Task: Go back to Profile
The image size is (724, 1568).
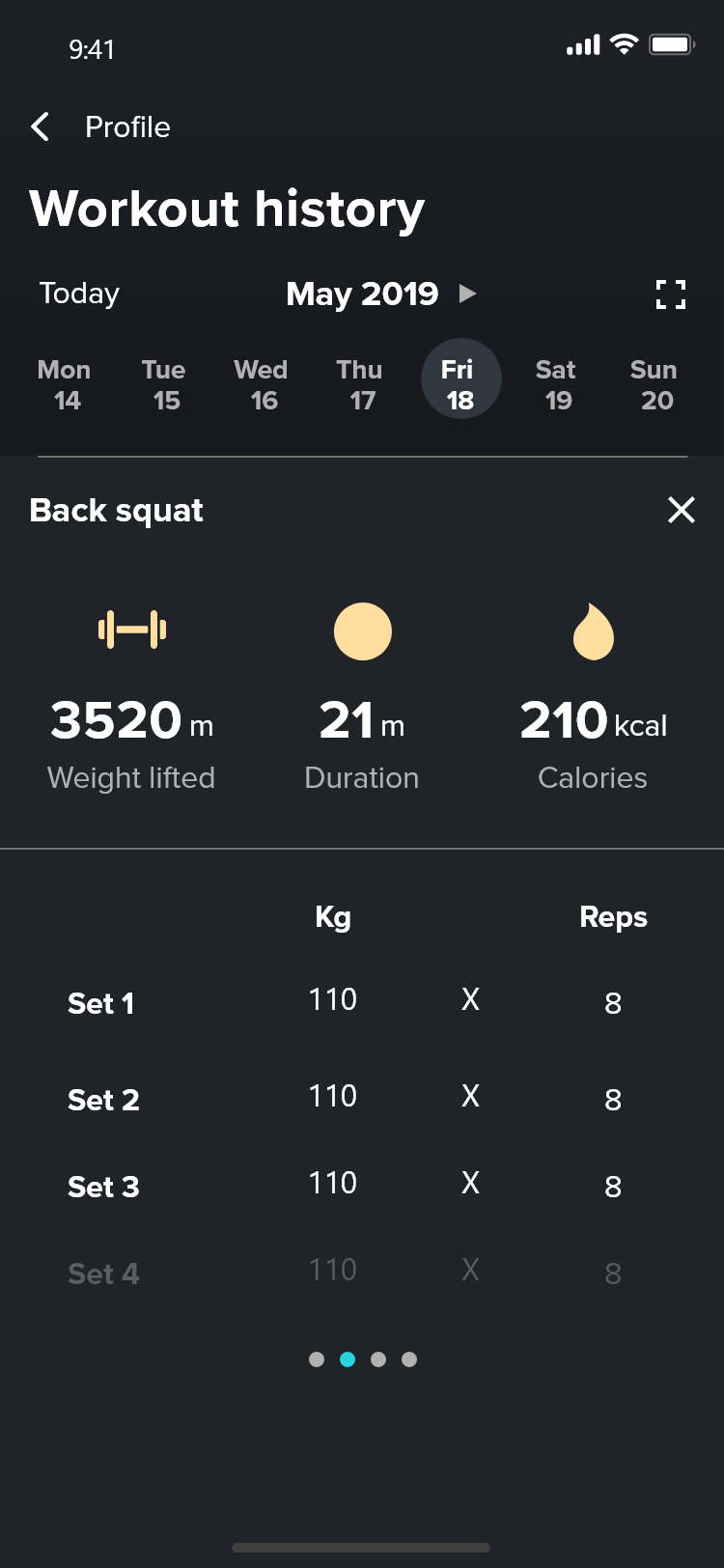Action: click(x=127, y=126)
